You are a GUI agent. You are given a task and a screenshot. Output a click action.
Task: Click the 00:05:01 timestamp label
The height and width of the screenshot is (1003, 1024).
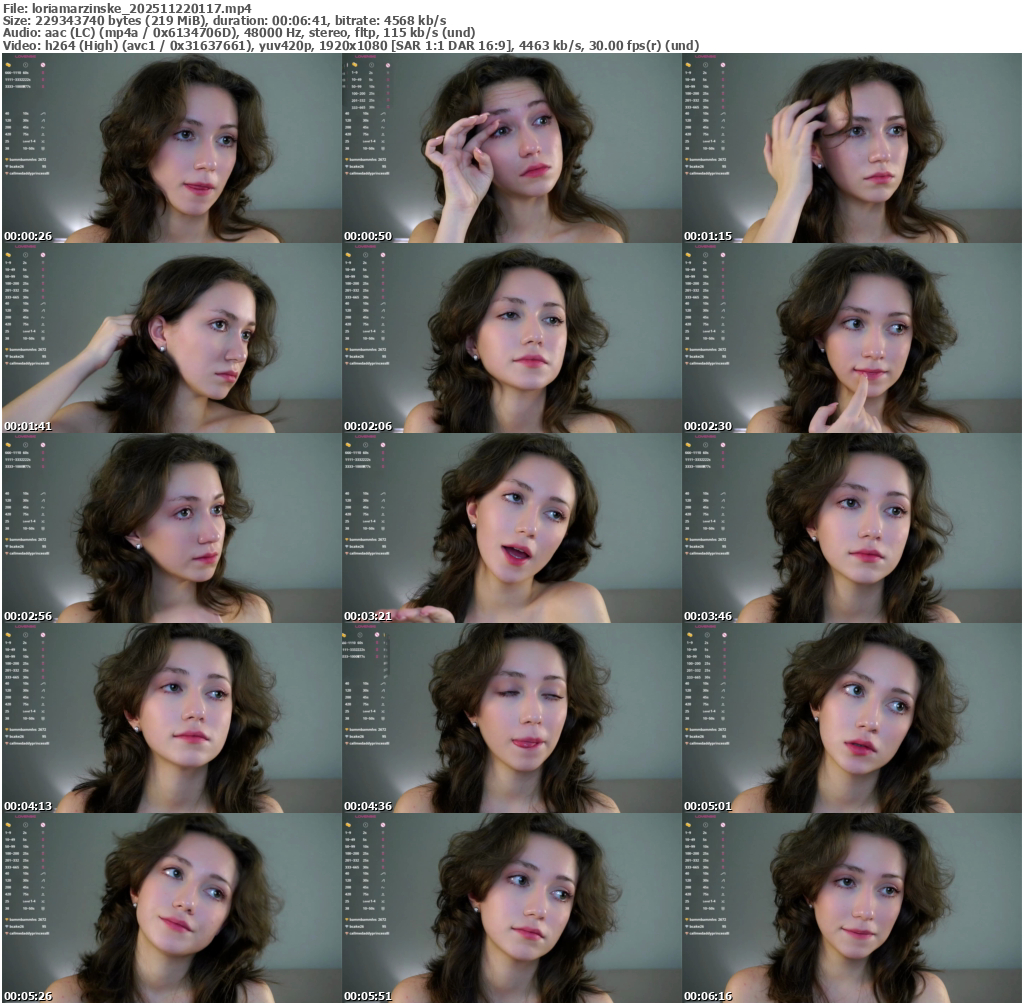pyautogui.click(x=708, y=806)
